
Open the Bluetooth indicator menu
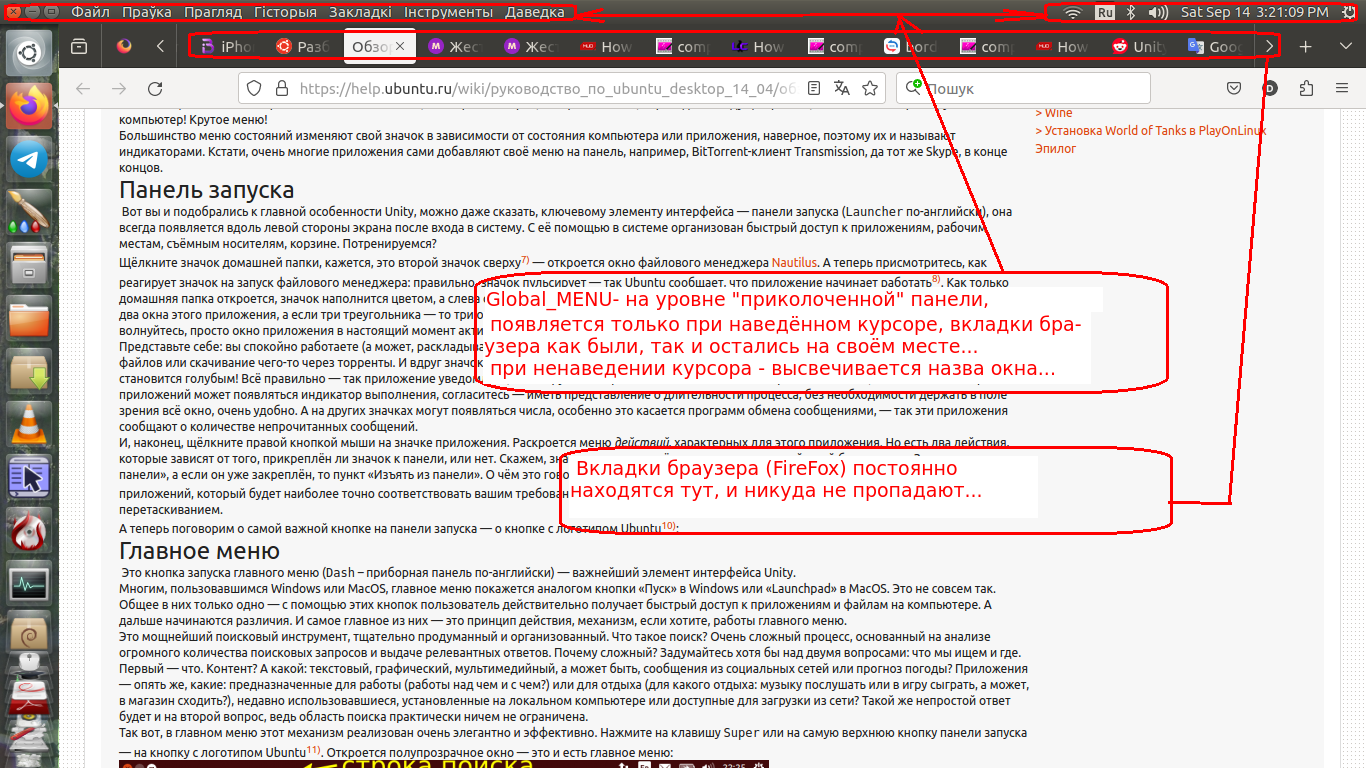click(x=1131, y=12)
